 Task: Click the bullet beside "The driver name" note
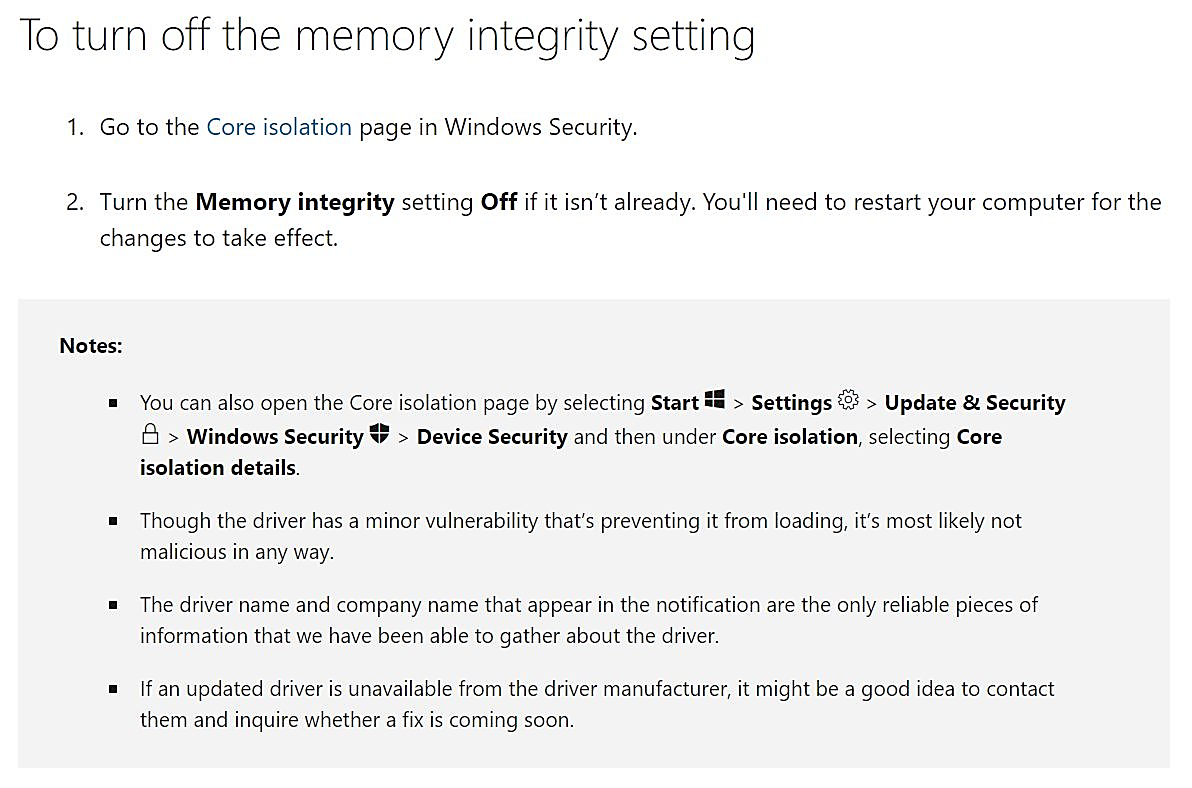click(114, 605)
